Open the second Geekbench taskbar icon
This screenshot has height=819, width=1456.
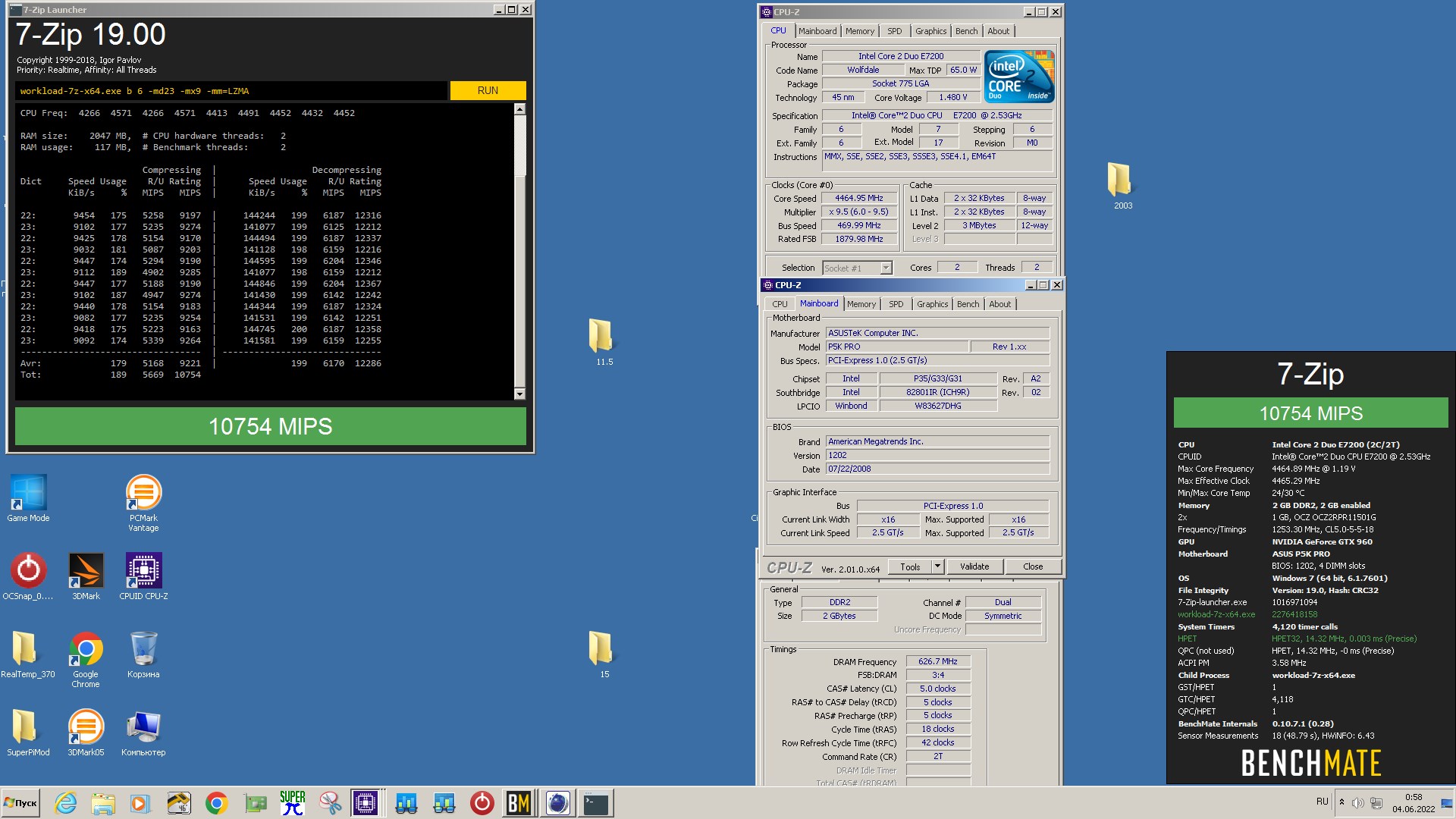[444, 803]
